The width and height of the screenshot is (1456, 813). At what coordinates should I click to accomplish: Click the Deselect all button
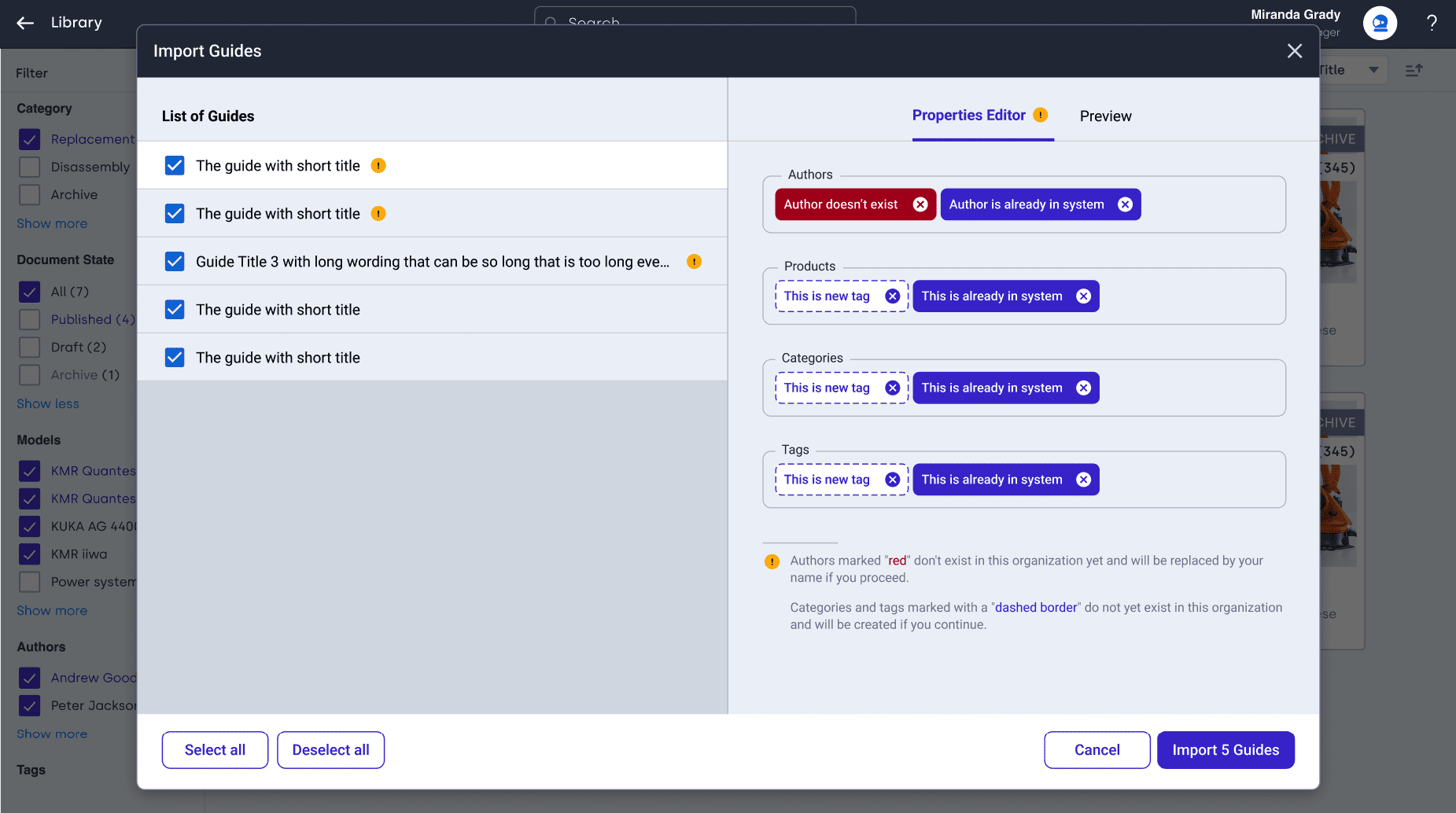click(x=330, y=750)
